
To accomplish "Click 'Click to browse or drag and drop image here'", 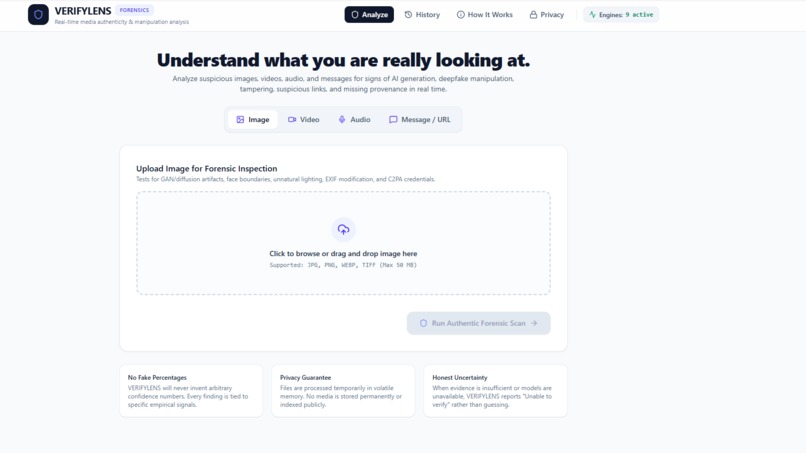I will click(x=343, y=253).
